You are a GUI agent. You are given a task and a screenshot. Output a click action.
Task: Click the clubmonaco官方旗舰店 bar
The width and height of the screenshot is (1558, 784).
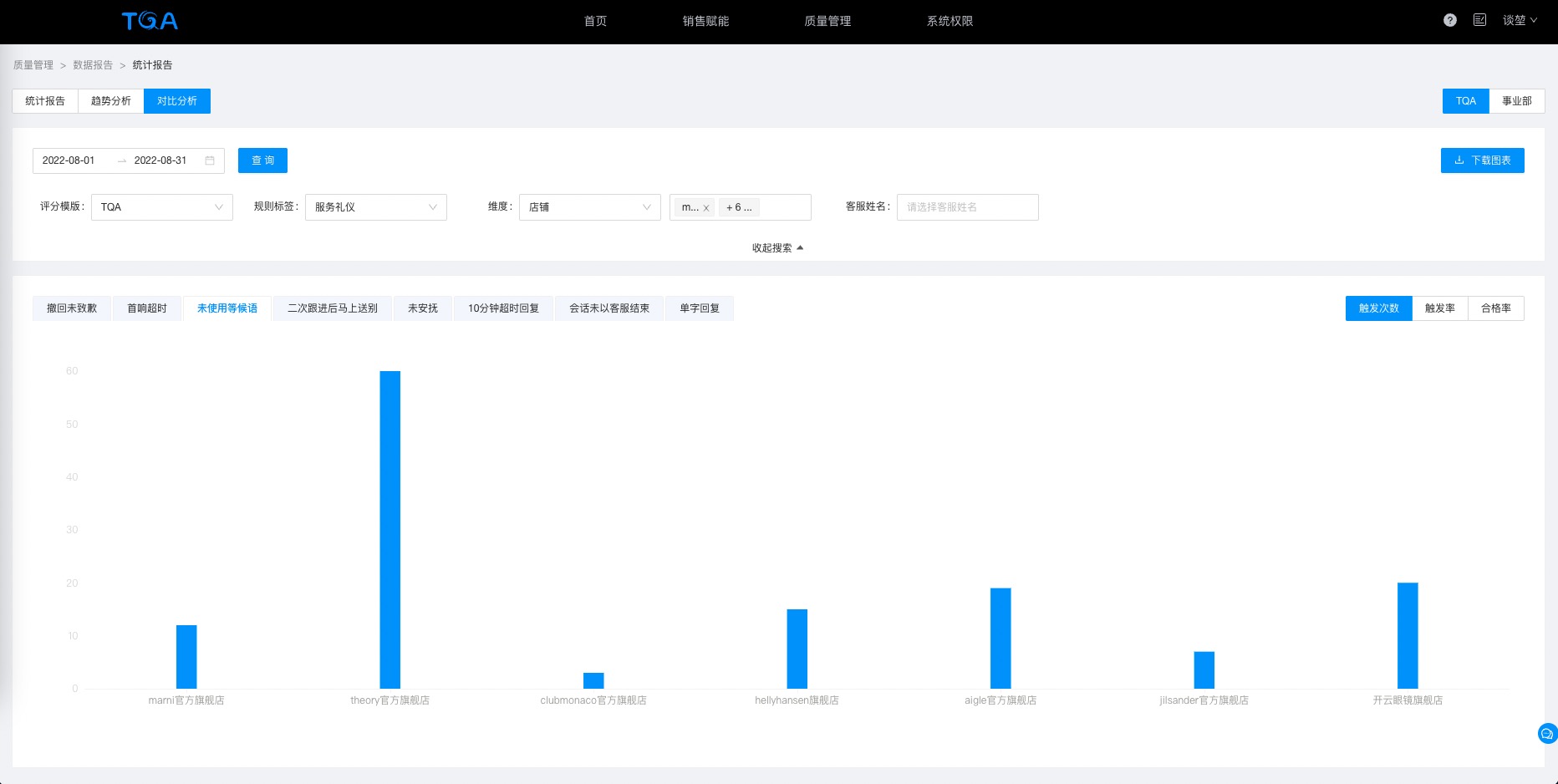pos(593,680)
